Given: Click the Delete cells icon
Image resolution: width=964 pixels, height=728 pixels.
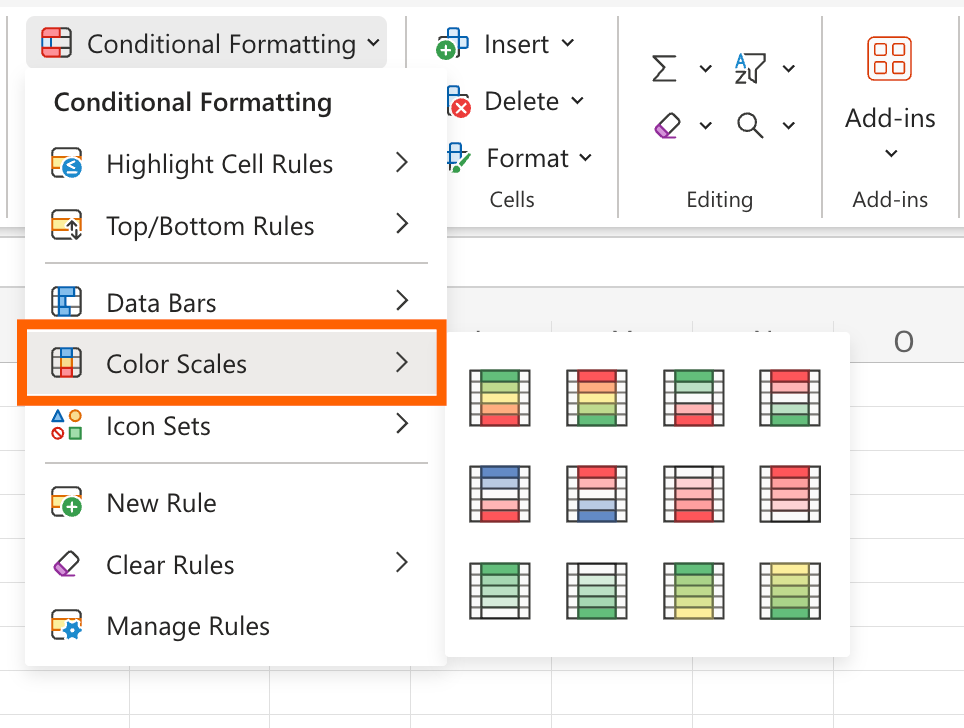Looking at the screenshot, I should [455, 101].
